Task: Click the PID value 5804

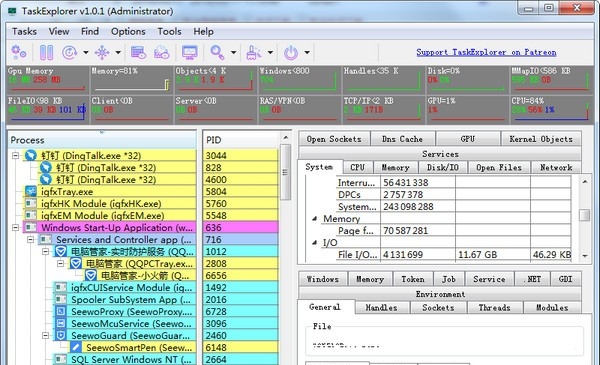Action: click(x=216, y=191)
